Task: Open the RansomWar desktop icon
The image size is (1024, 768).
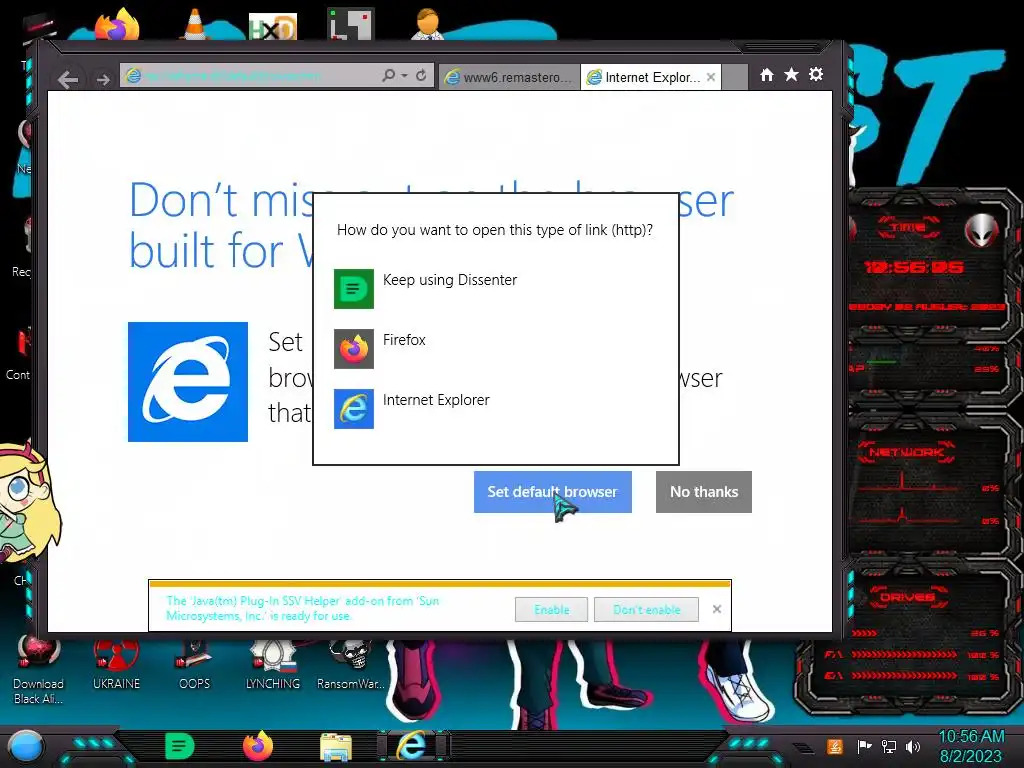Action: [x=351, y=666]
